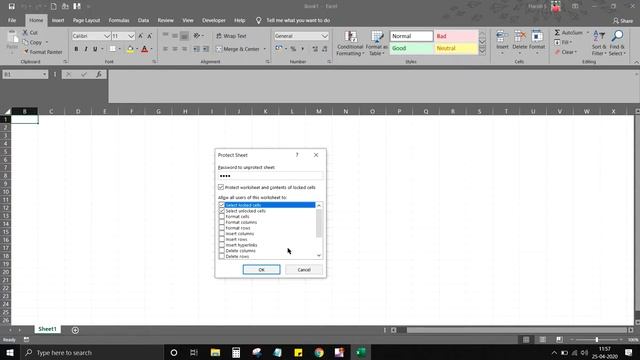Screen dimensions: 640x360
Task: Expand Merge & Center options arrow
Action: click(264, 49)
